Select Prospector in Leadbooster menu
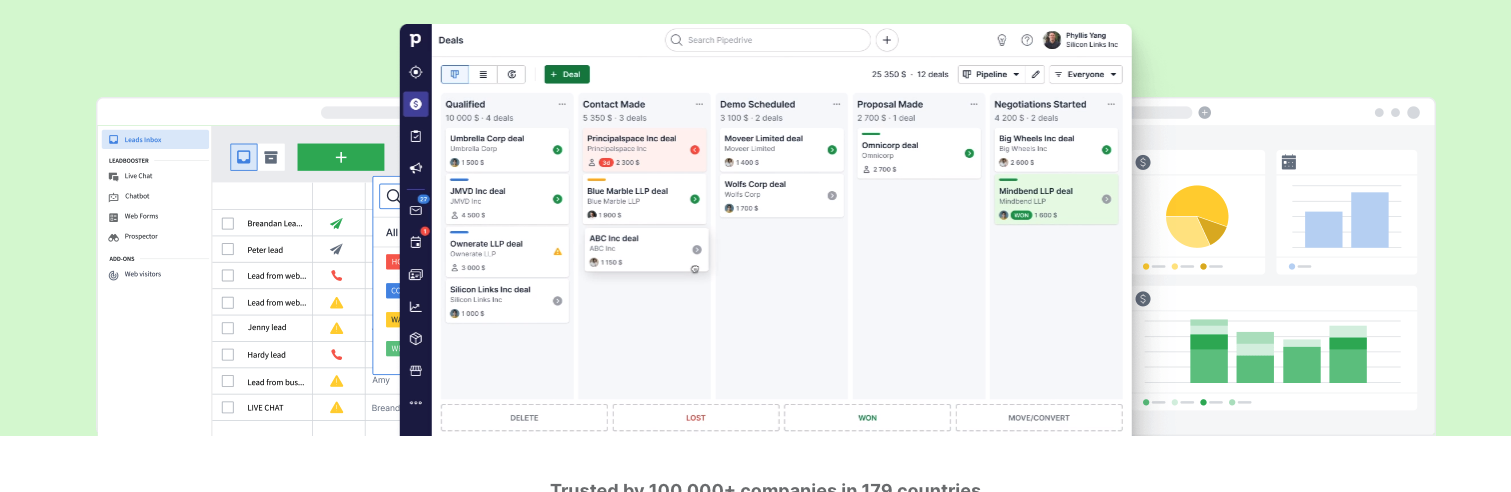 [x=133, y=237]
